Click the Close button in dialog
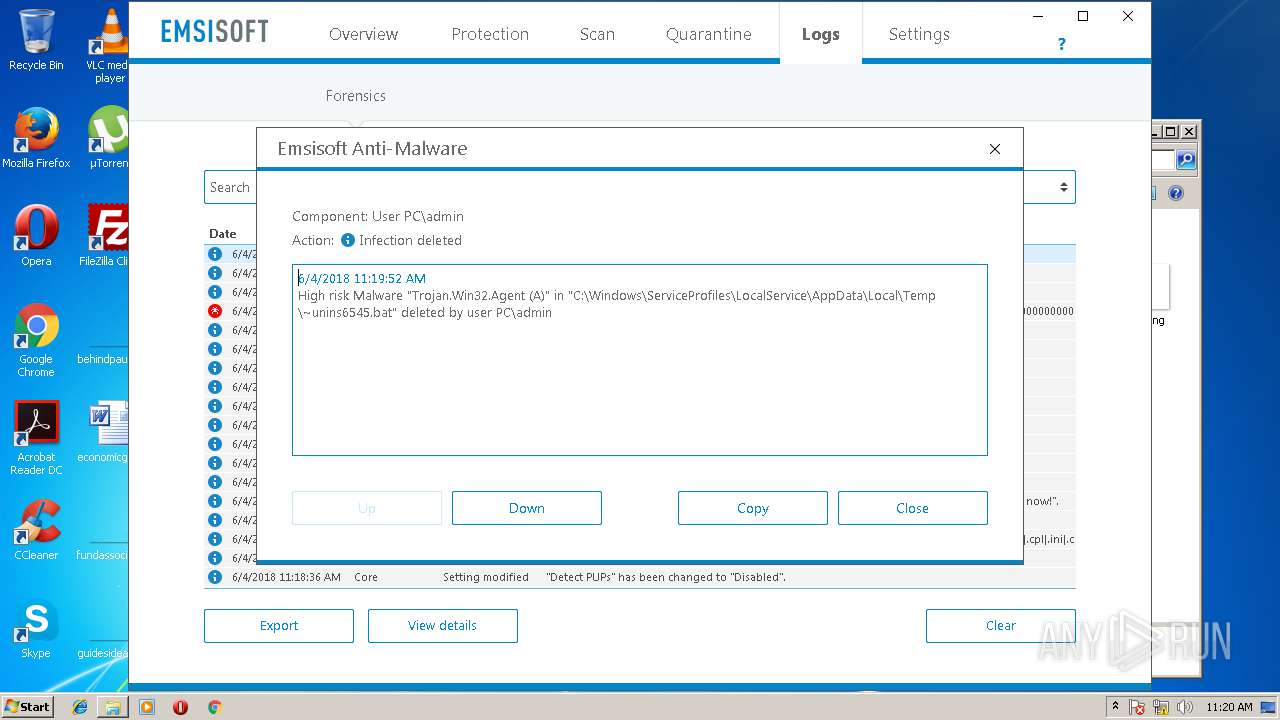The width and height of the screenshot is (1280, 720). [x=913, y=508]
